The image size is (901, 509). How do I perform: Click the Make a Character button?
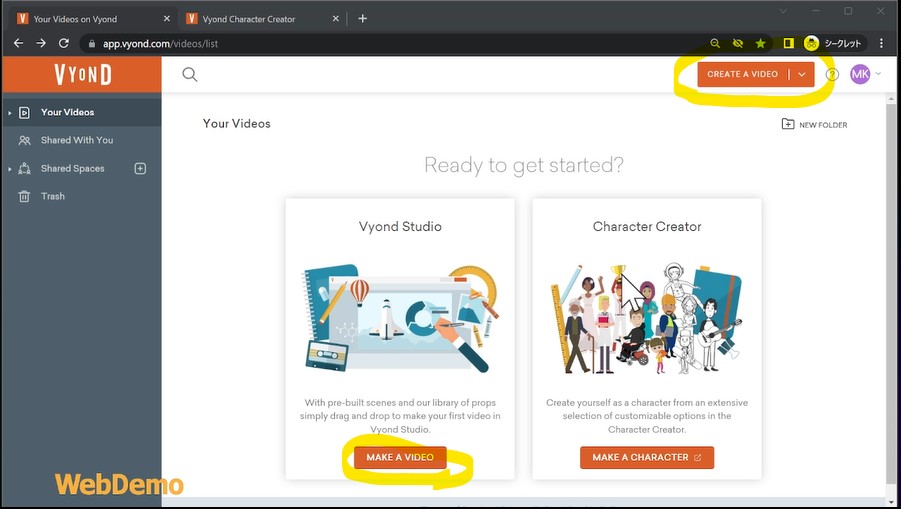[x=647, y=457]
